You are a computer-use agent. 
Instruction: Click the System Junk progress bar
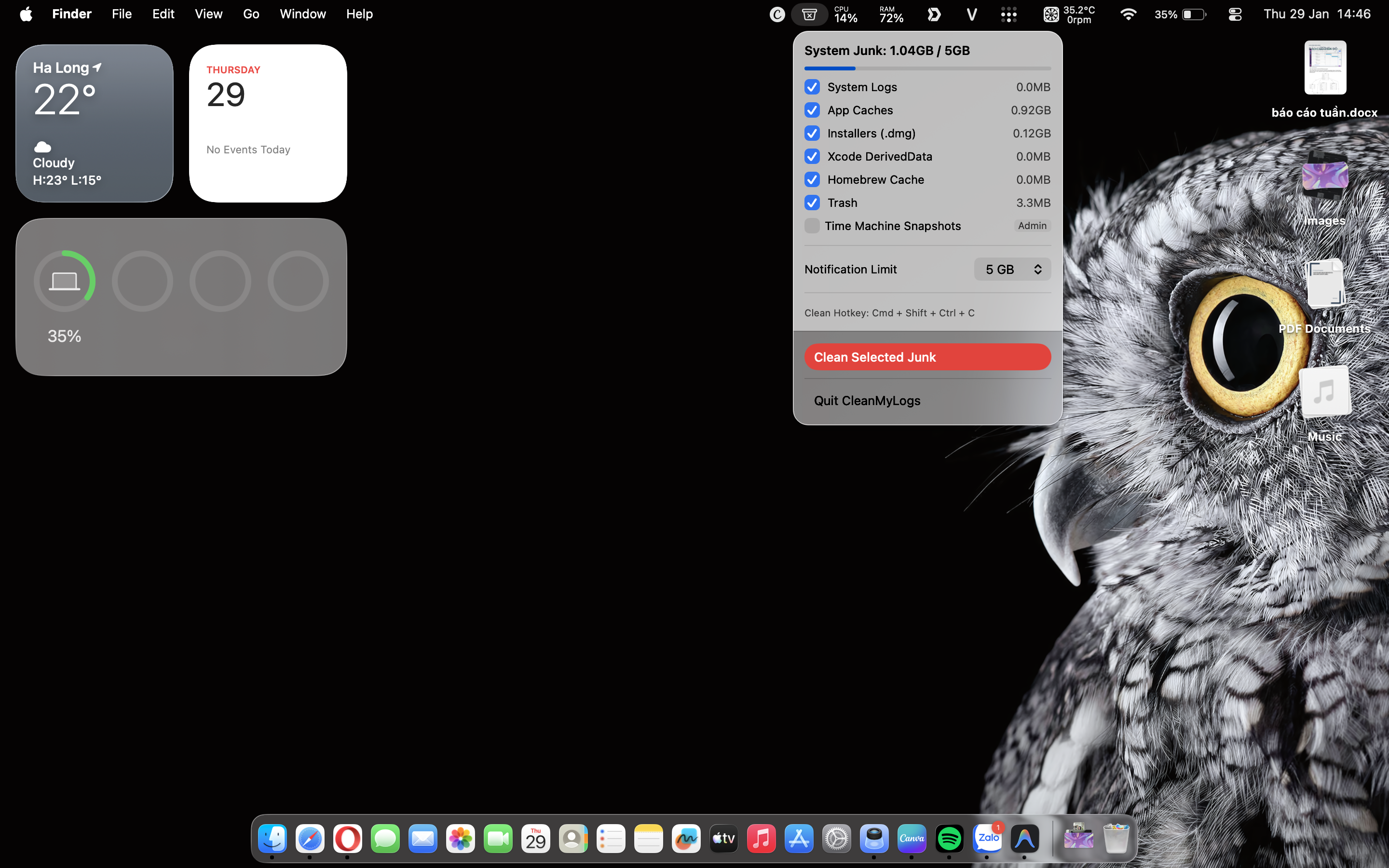(927, 68)
